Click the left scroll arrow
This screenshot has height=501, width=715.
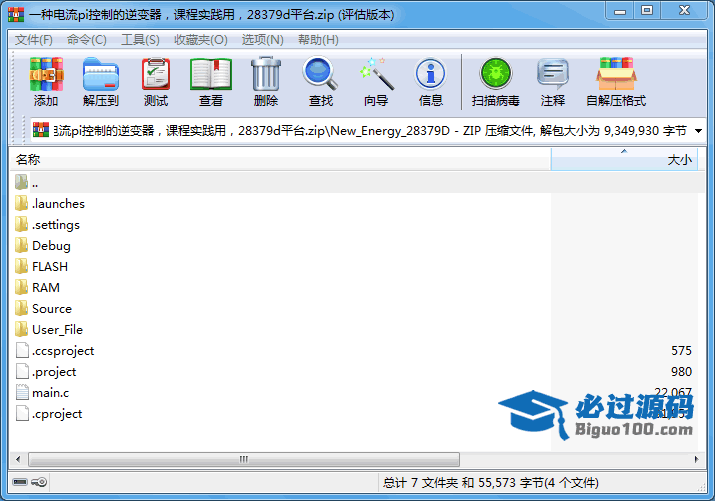18,459
